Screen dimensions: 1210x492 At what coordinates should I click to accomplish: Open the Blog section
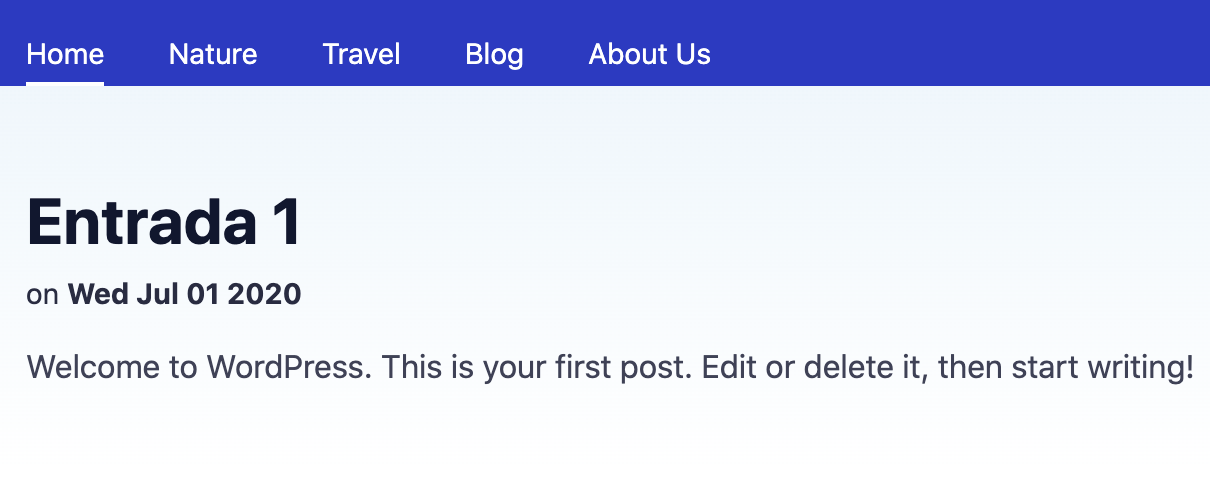click(x=494, y=54)
